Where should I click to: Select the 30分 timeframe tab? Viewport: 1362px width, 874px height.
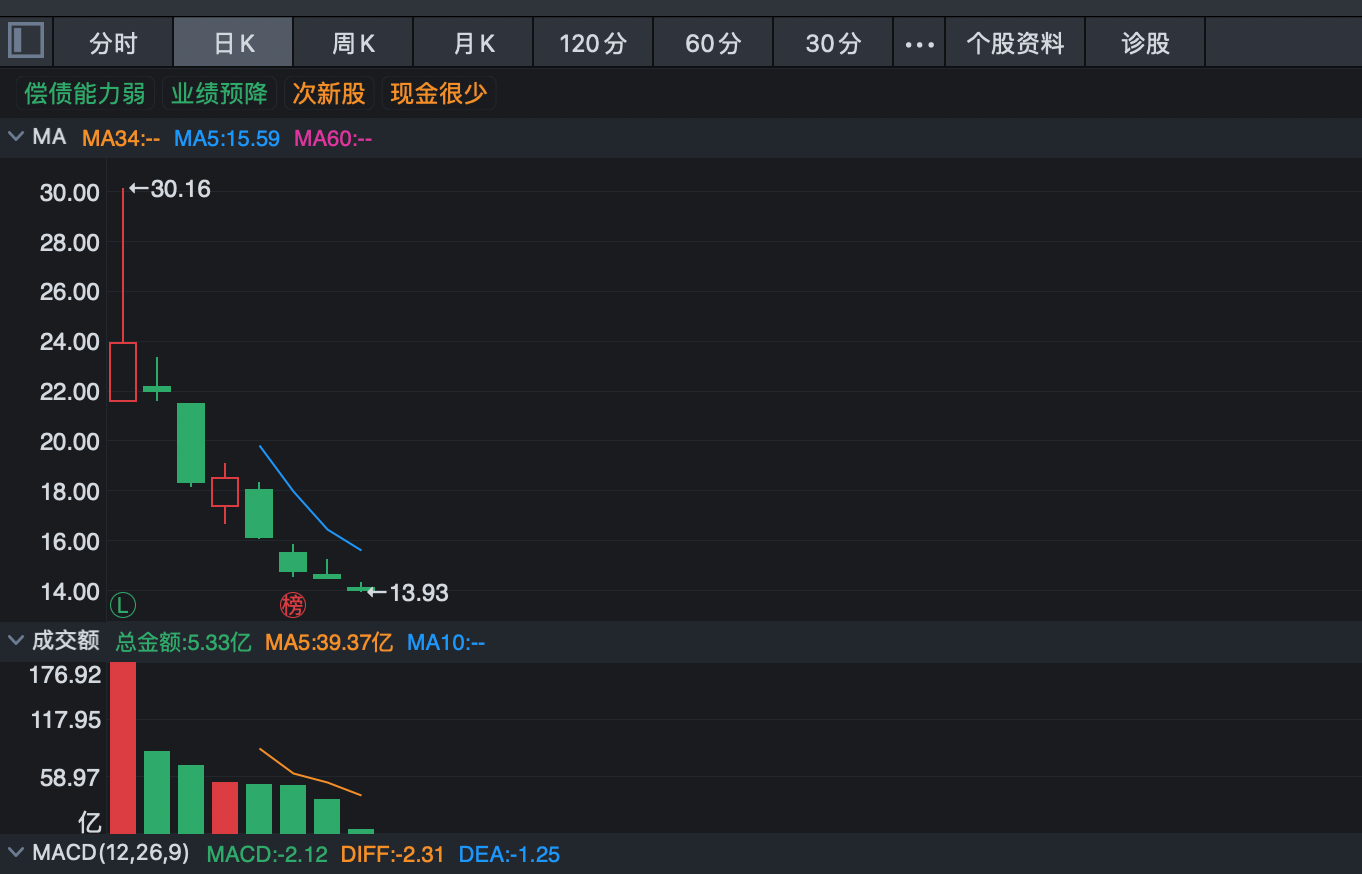point(833,44)
